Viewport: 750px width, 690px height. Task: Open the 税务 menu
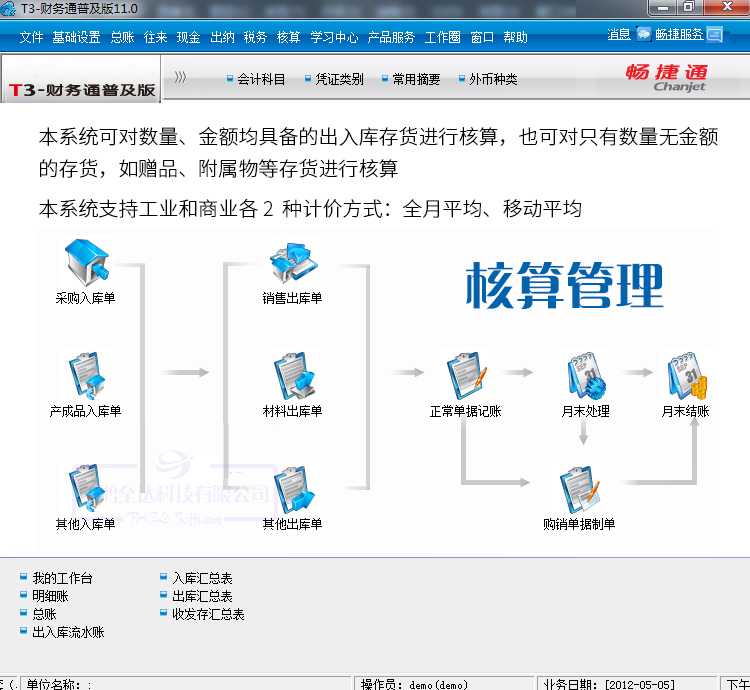pos(255,37)
